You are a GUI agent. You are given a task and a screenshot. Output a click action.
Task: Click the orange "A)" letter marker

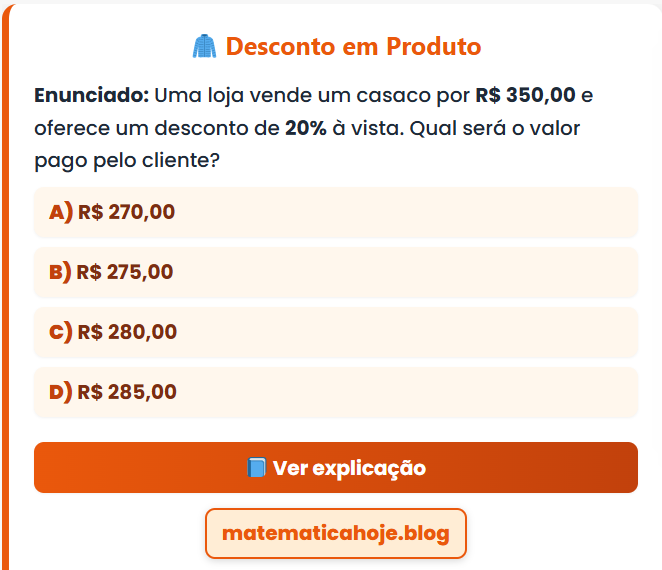coord(61,212)
